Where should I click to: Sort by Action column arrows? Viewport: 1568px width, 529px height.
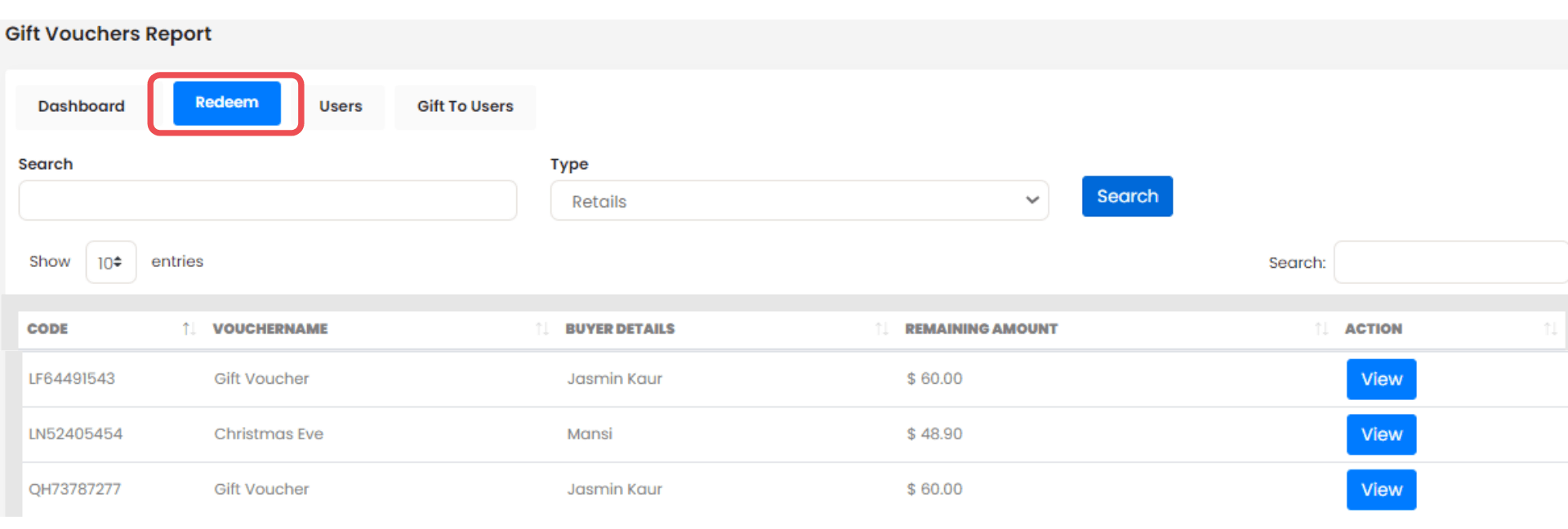[x=1550, y=329]
